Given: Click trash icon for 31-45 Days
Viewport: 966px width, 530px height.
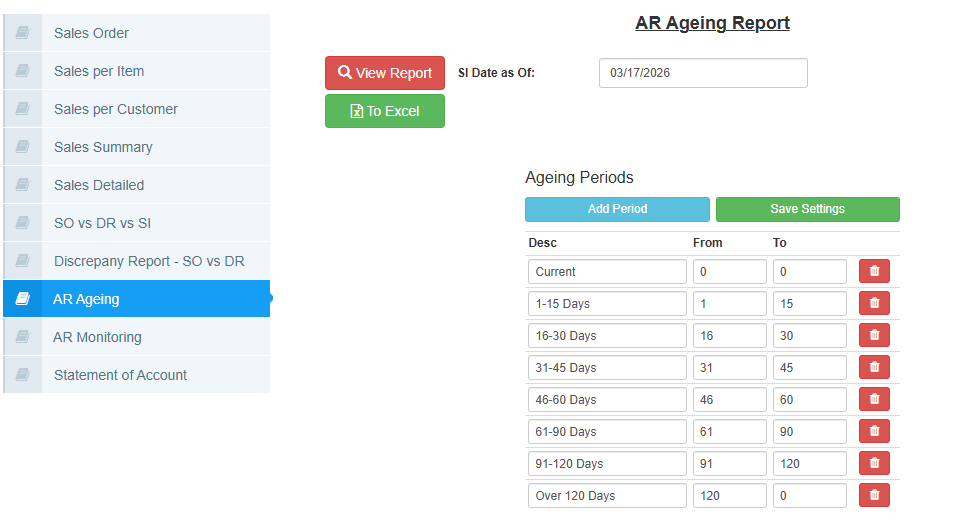Looking at the screenshot, I should pyautogui.click(x=874, y=367).
